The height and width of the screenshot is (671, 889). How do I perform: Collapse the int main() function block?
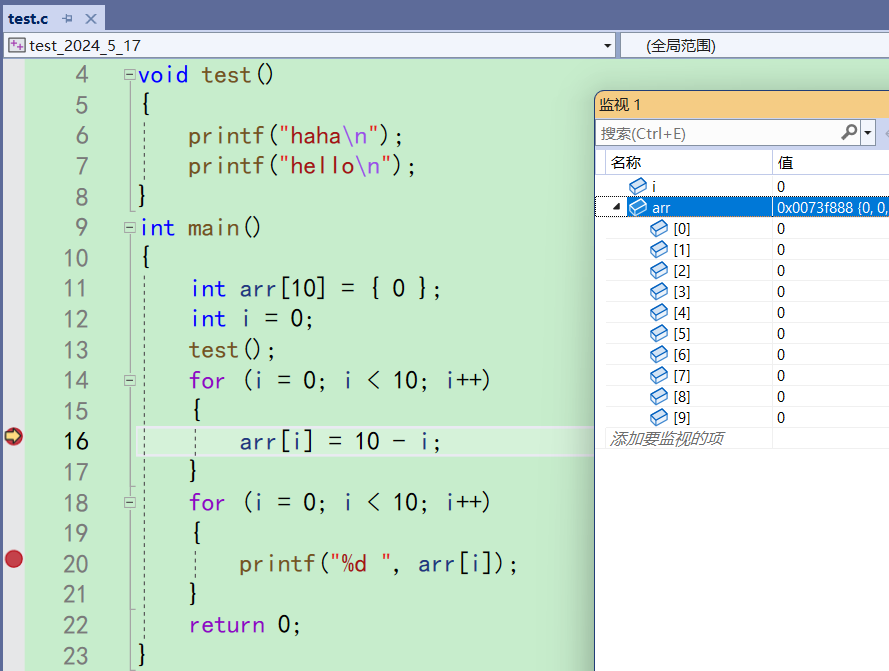click(130, 227)
